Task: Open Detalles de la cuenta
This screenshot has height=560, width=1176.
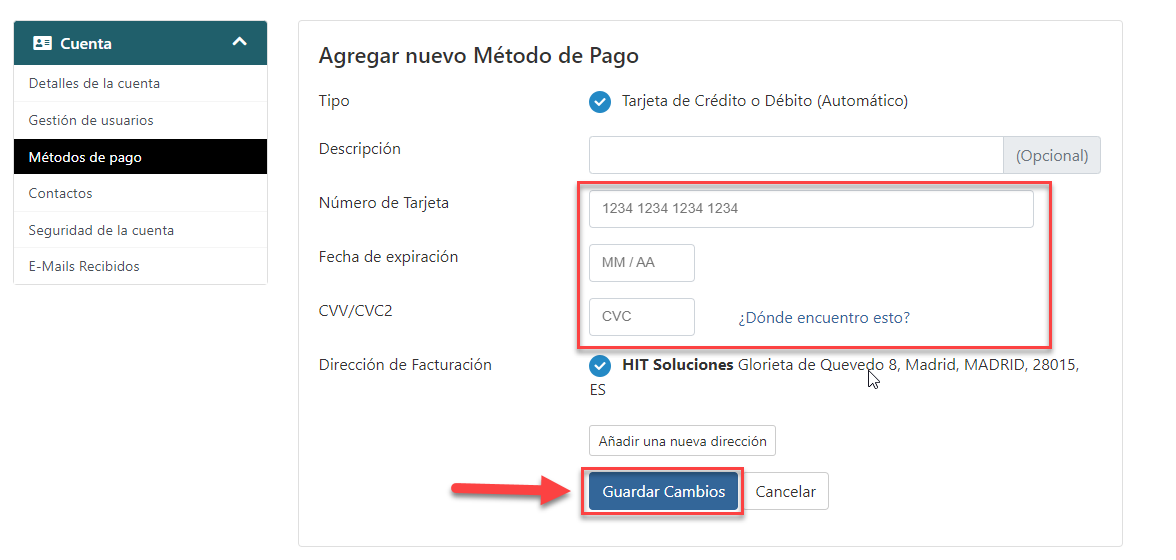Action: pos(140,83)
